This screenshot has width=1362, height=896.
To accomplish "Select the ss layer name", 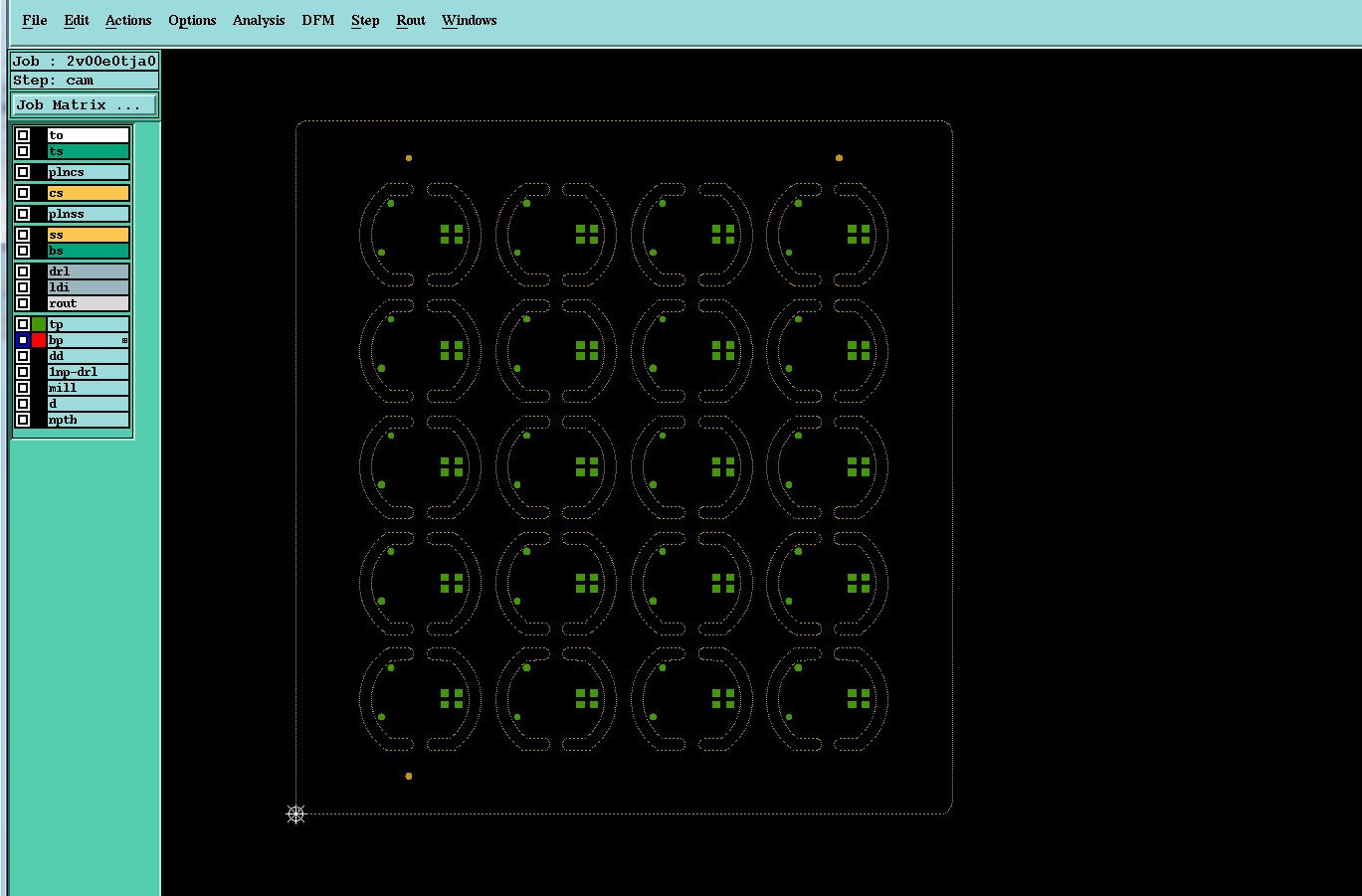I will coord(89,235).
